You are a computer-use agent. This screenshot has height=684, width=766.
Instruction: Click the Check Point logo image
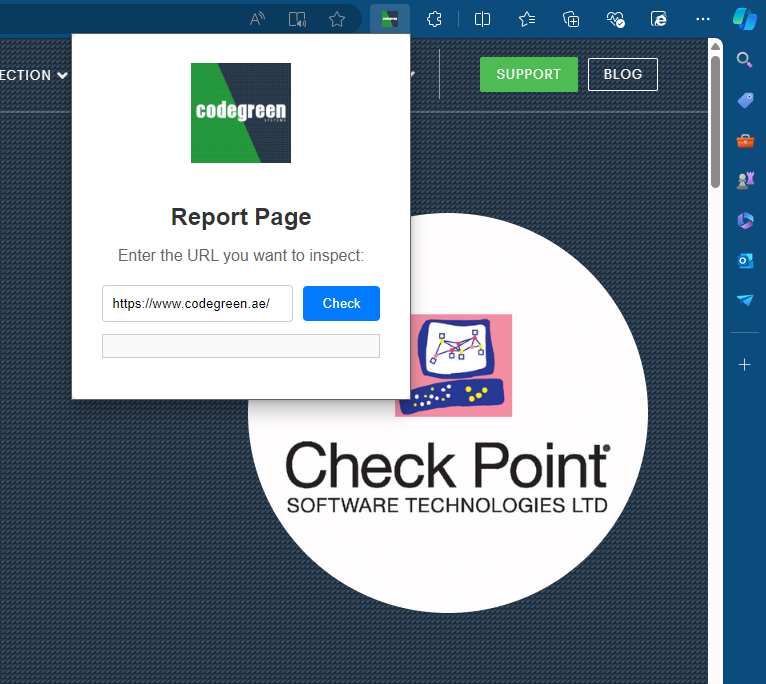[448, 413]
